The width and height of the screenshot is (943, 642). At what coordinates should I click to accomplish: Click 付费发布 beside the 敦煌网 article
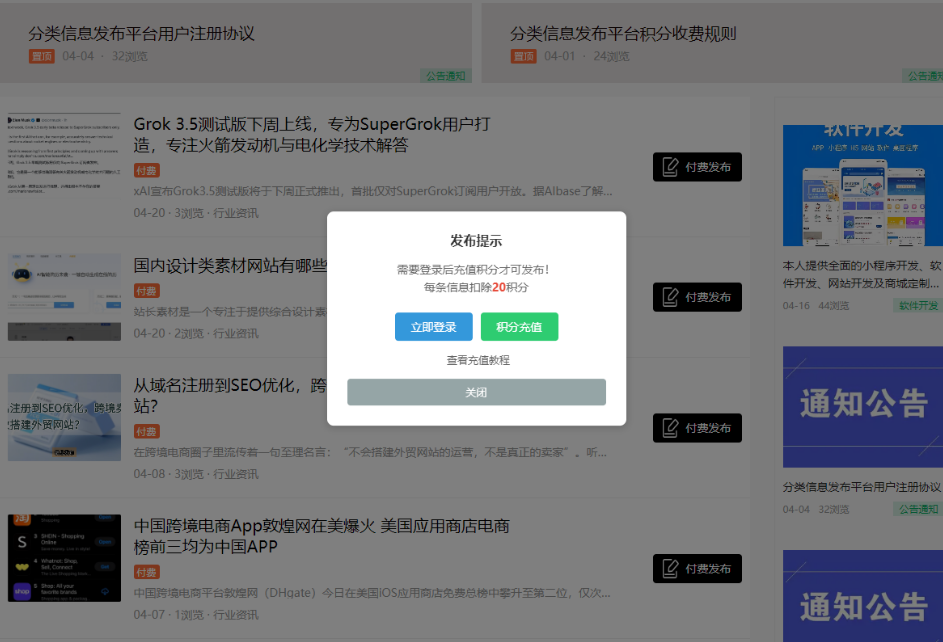(697, 569)
